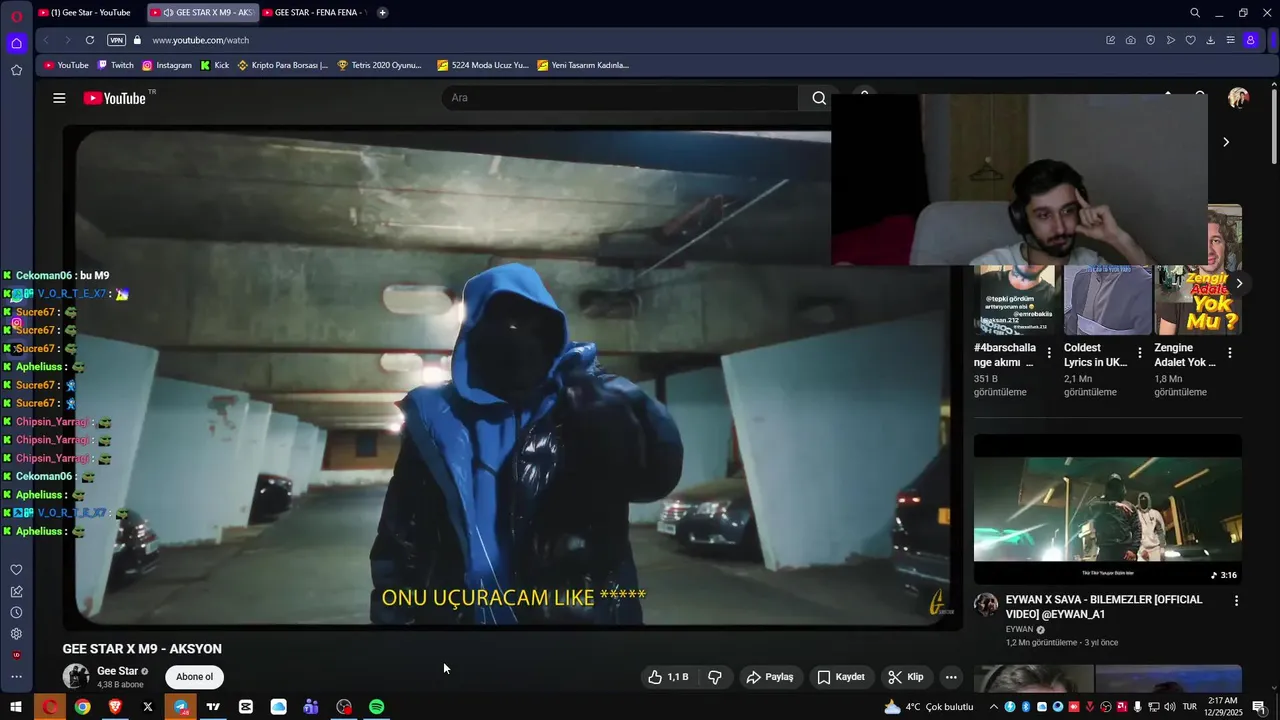1280x720 pixels.
Task: Open the EYWAN channel link
Action: click(1019, 630)
